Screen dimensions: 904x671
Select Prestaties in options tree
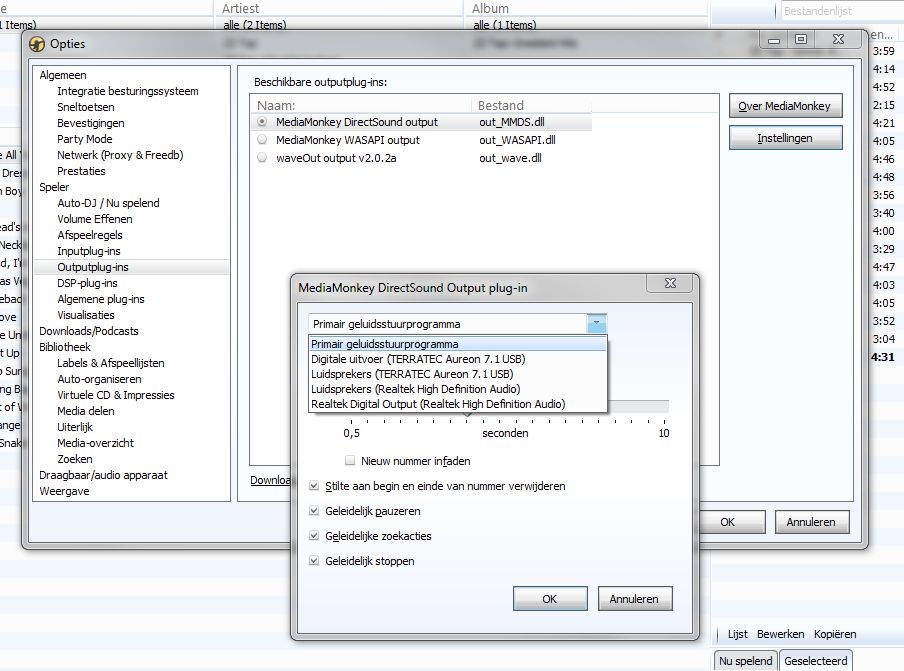tap(81, 171)
